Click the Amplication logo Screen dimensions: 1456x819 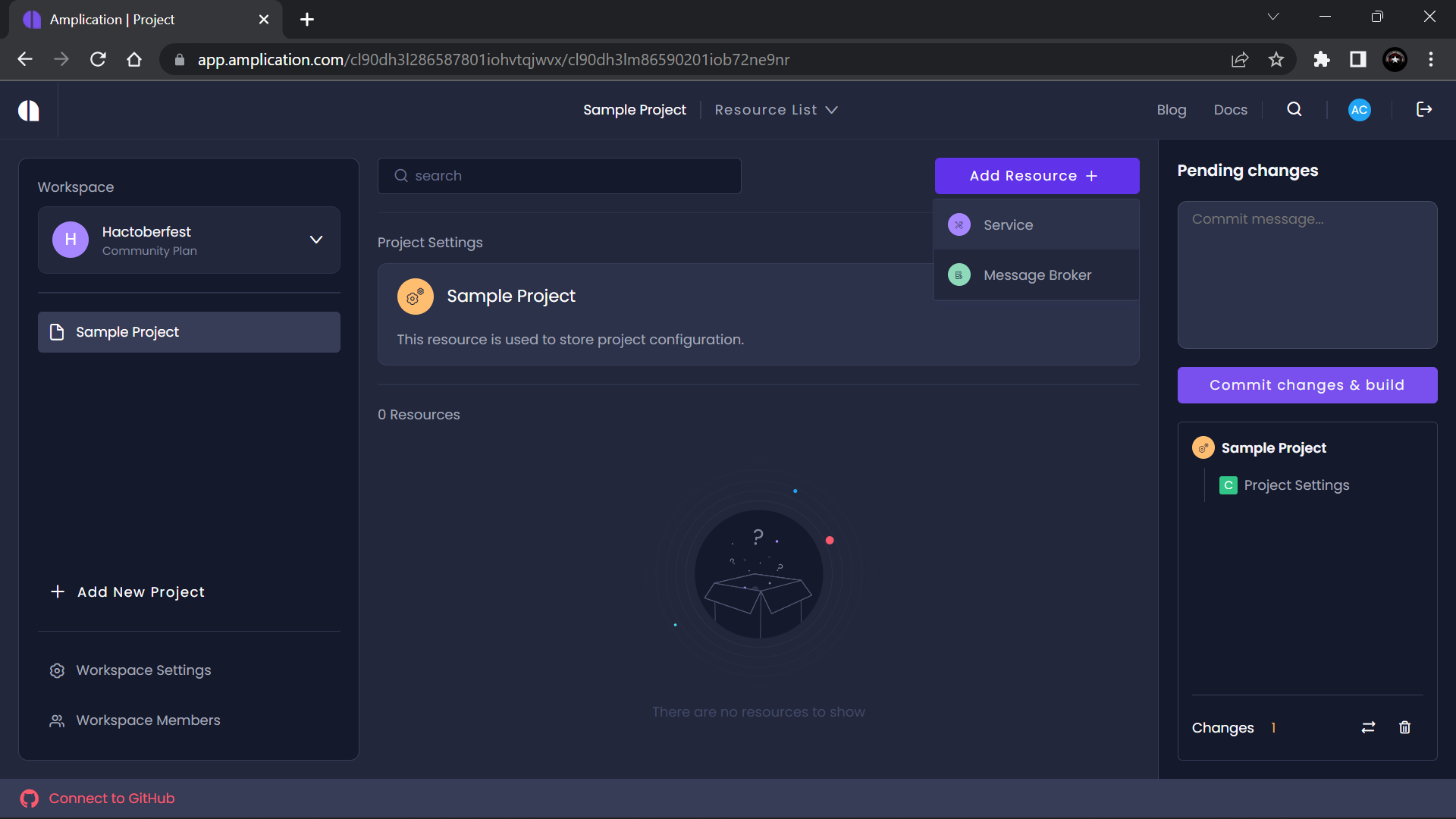28,110
